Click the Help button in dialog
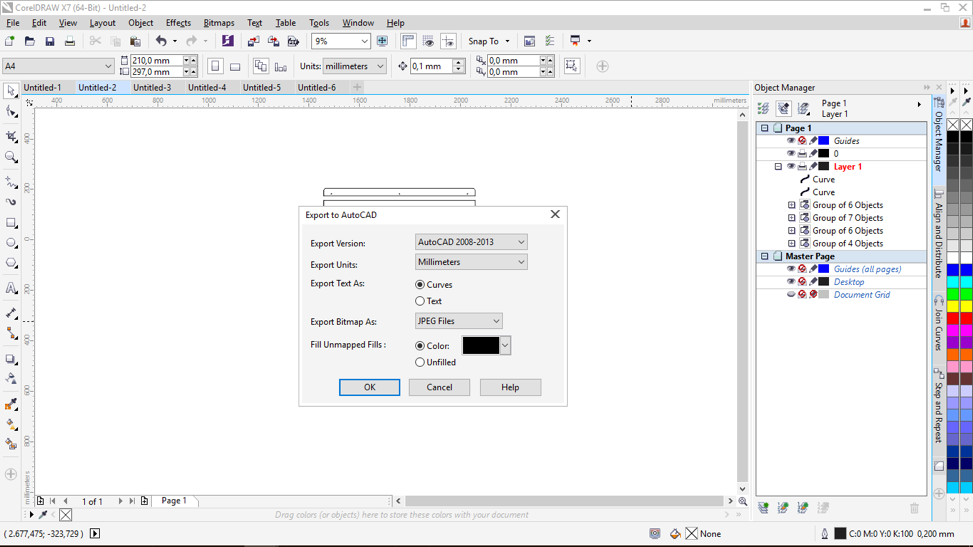This screenshot has height=547, width=973. [510, 387]
